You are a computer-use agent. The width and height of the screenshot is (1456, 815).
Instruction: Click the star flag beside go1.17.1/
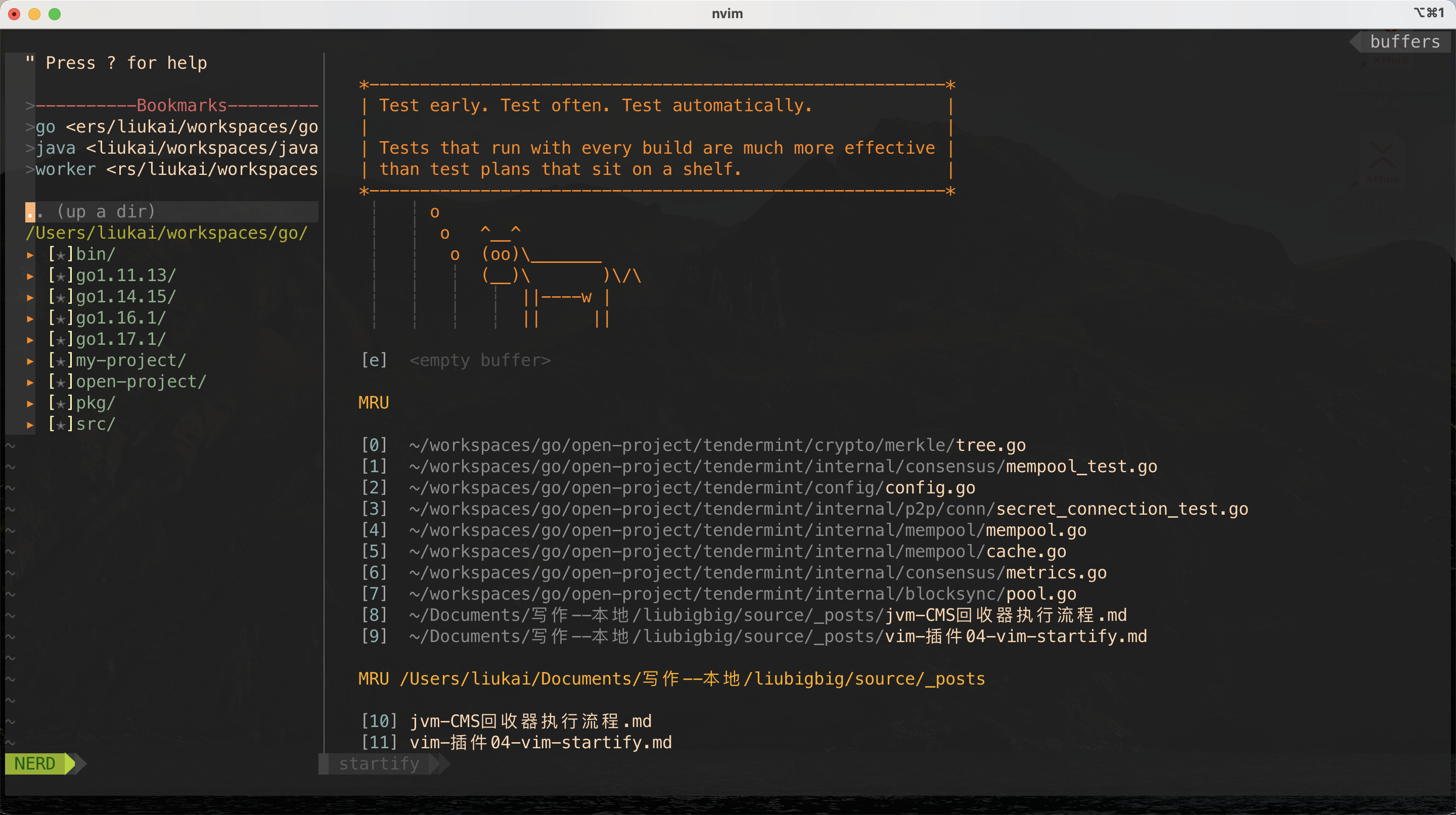coord(61,340)
